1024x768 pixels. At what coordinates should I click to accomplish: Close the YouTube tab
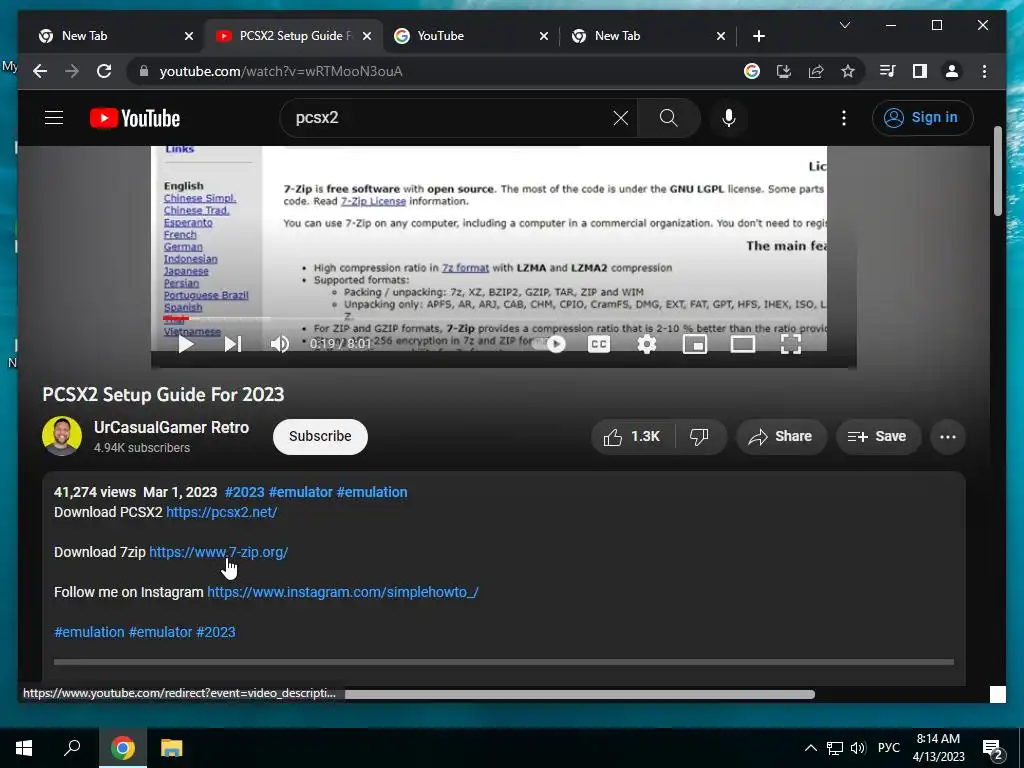point(543,36)
